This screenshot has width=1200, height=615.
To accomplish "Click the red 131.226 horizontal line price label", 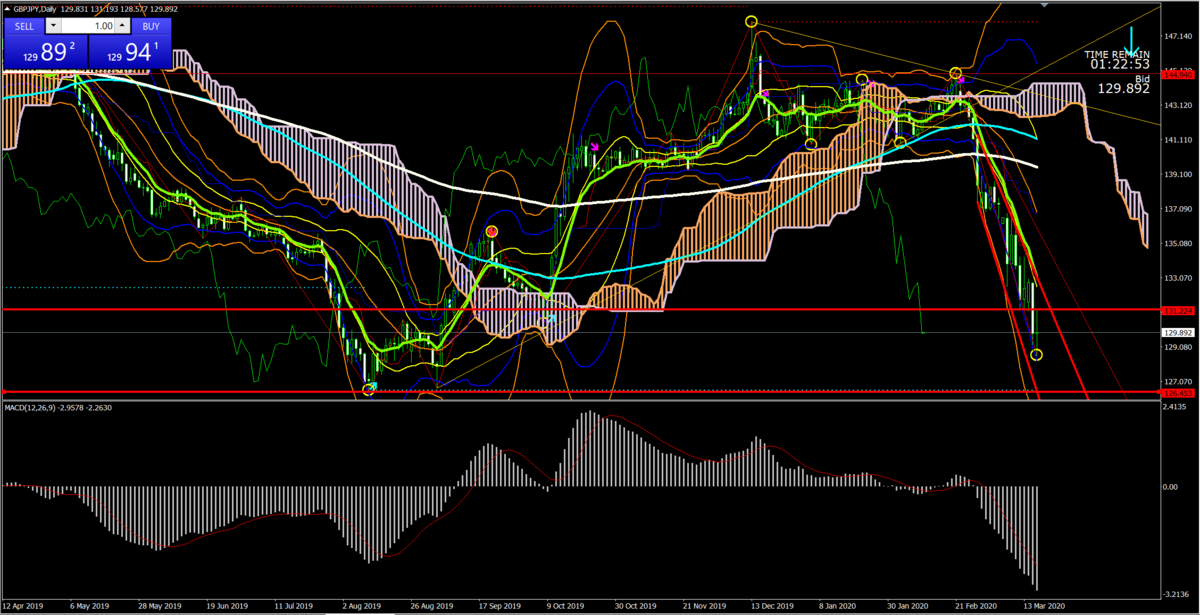I will pos(1180,311).
